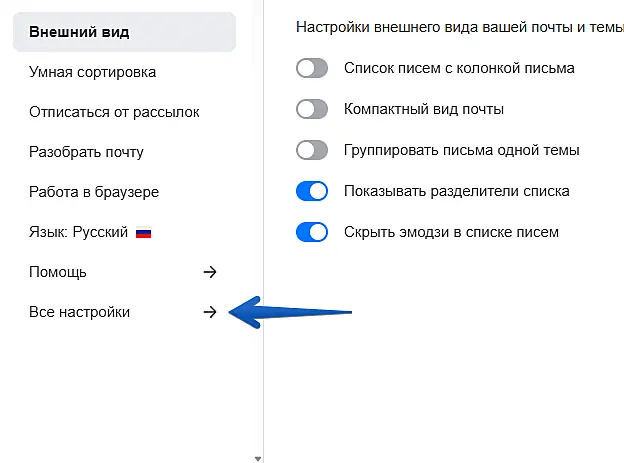Open Разобрать почту settings
624x463 pixels.
pyautogui.click(x=87, y=152)
